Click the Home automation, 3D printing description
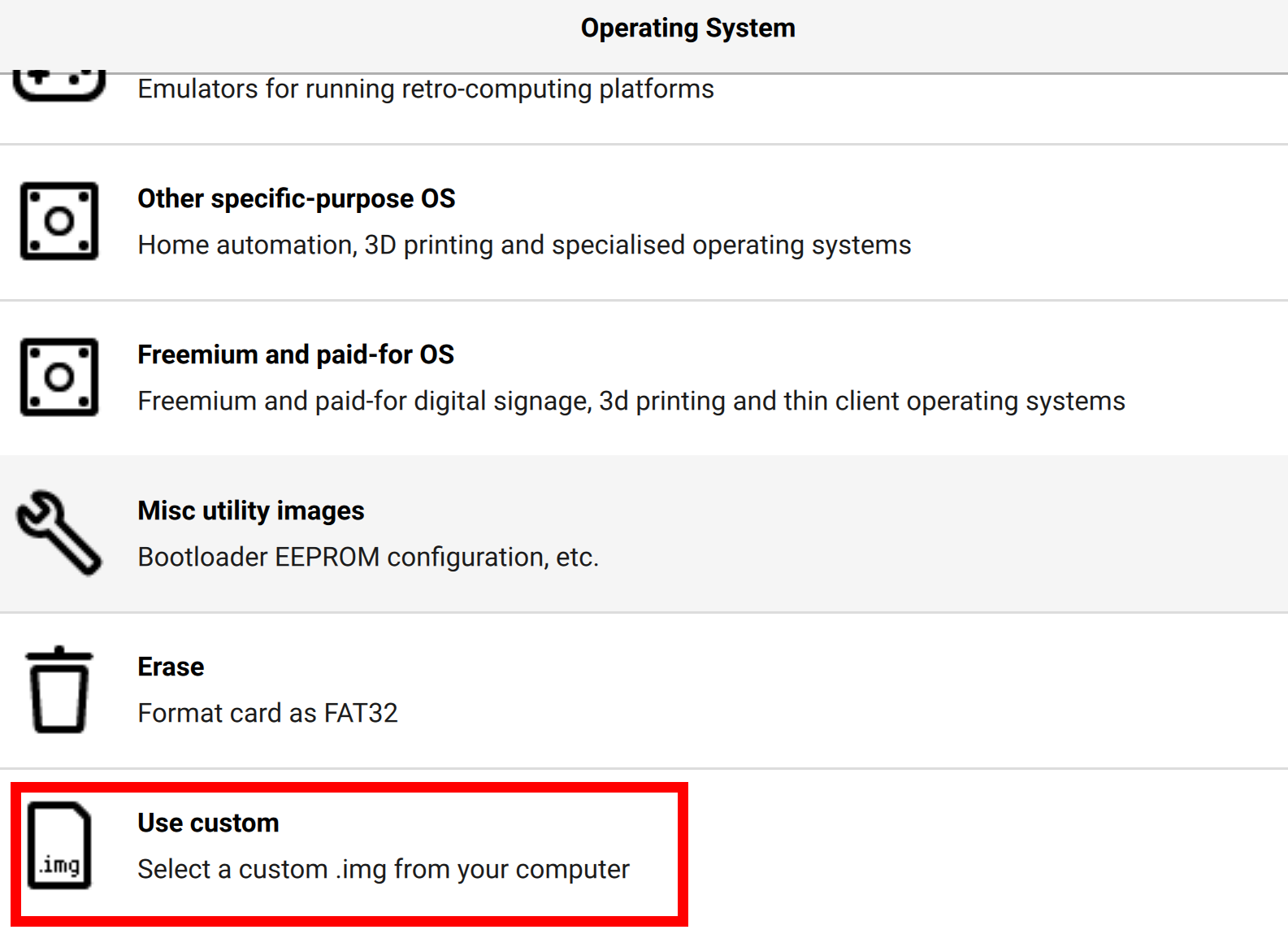 (524, 245)
